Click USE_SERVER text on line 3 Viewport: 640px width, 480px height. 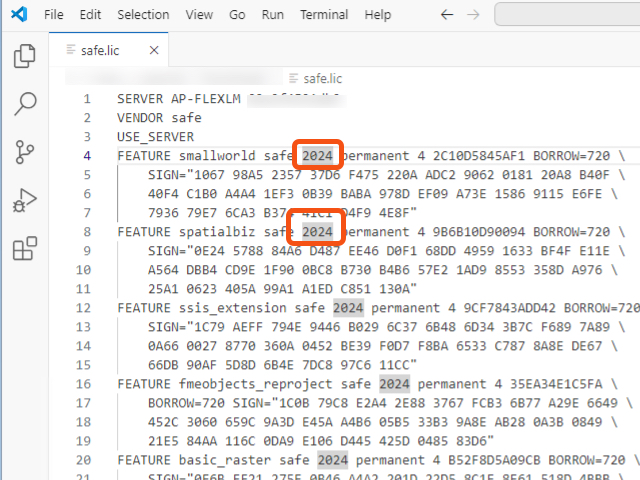pyautogui.click(x=156, y=137)
